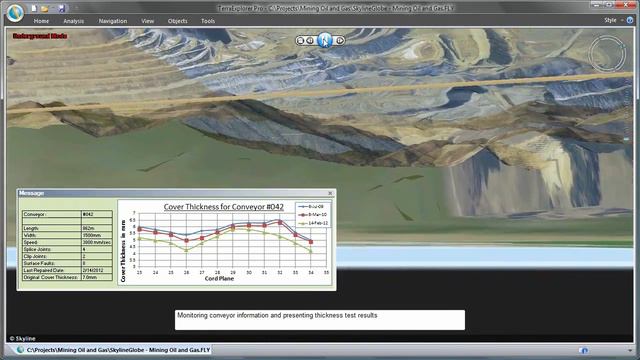Viewport: 640px width, 360px height.
Task: Click the 14-Feb-12 legend entry
Action: tap(313, 223)
